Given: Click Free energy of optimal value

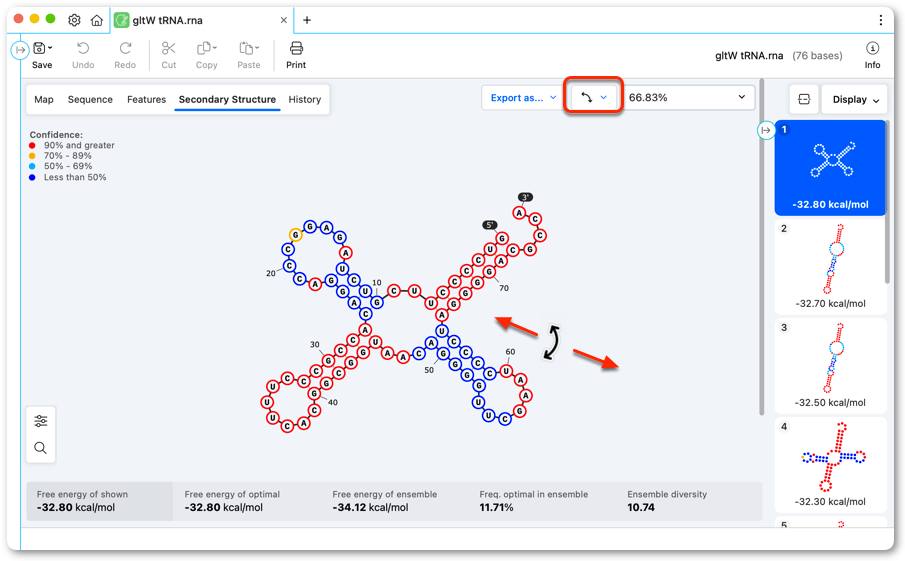Looking at the screenshot, I should (223, 507).
